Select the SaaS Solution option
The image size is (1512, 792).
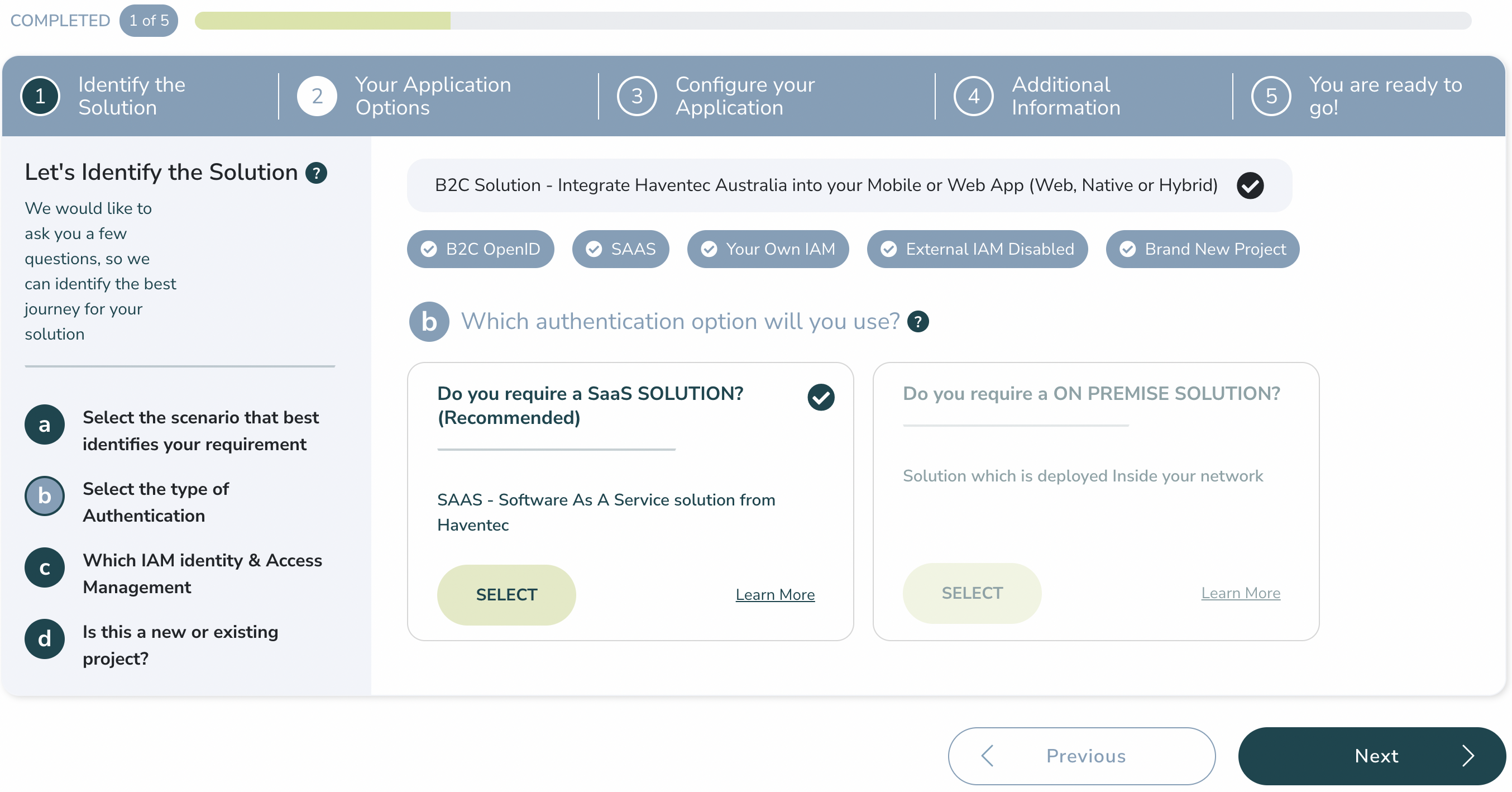click(506, 595)
